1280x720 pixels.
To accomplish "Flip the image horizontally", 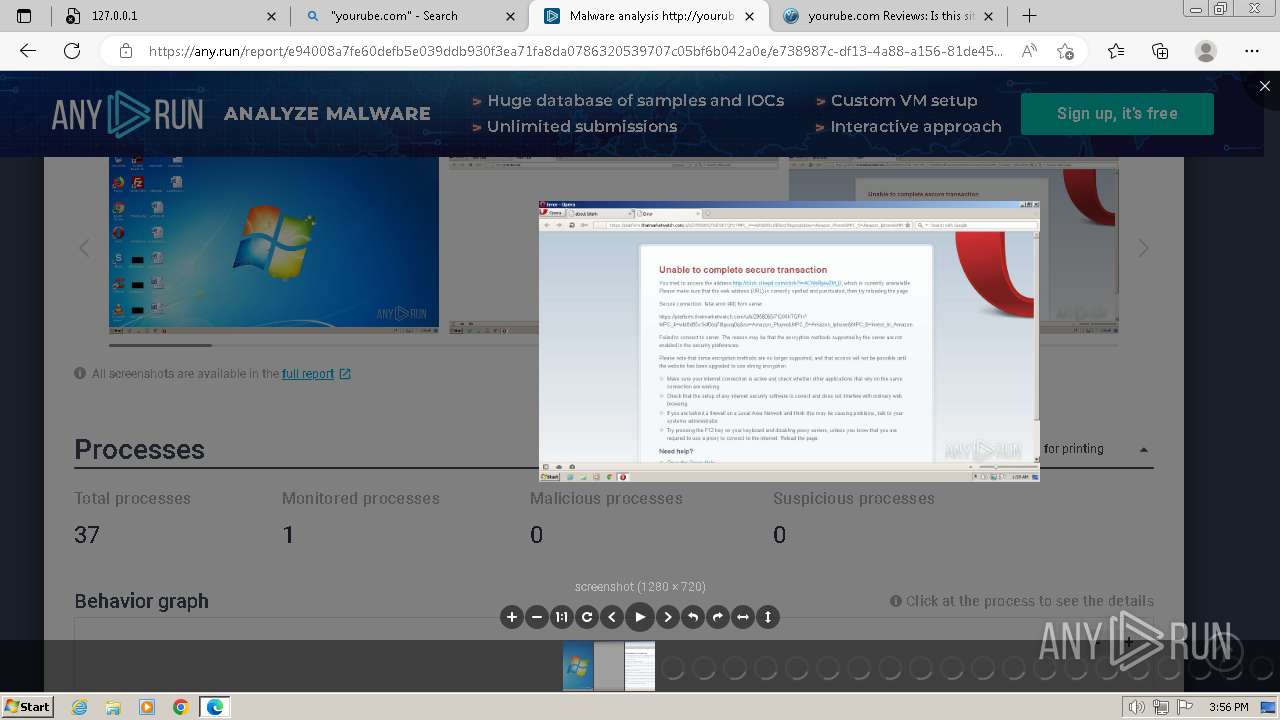I will coord(743,617).
